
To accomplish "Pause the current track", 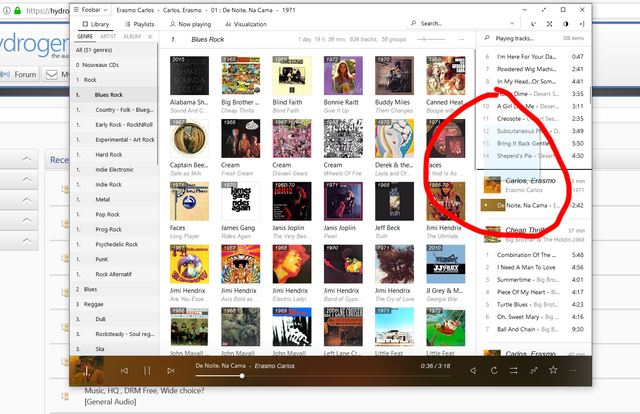I will pos(147,370).
